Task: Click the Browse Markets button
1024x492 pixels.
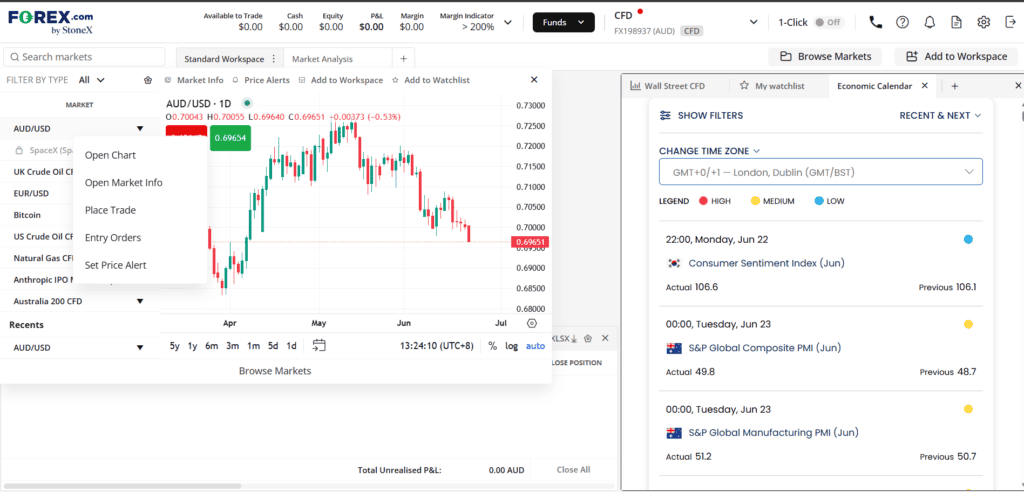Action: [x=825, y=56]
